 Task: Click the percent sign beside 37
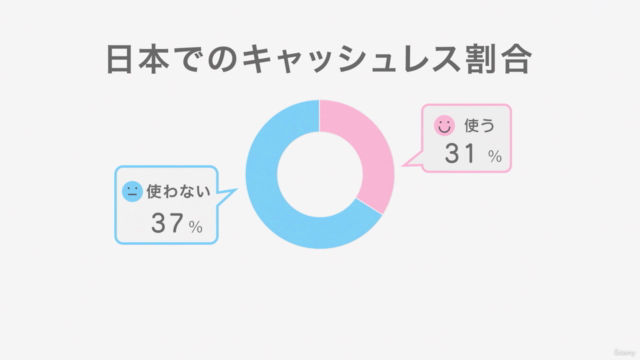coord(196,227)
